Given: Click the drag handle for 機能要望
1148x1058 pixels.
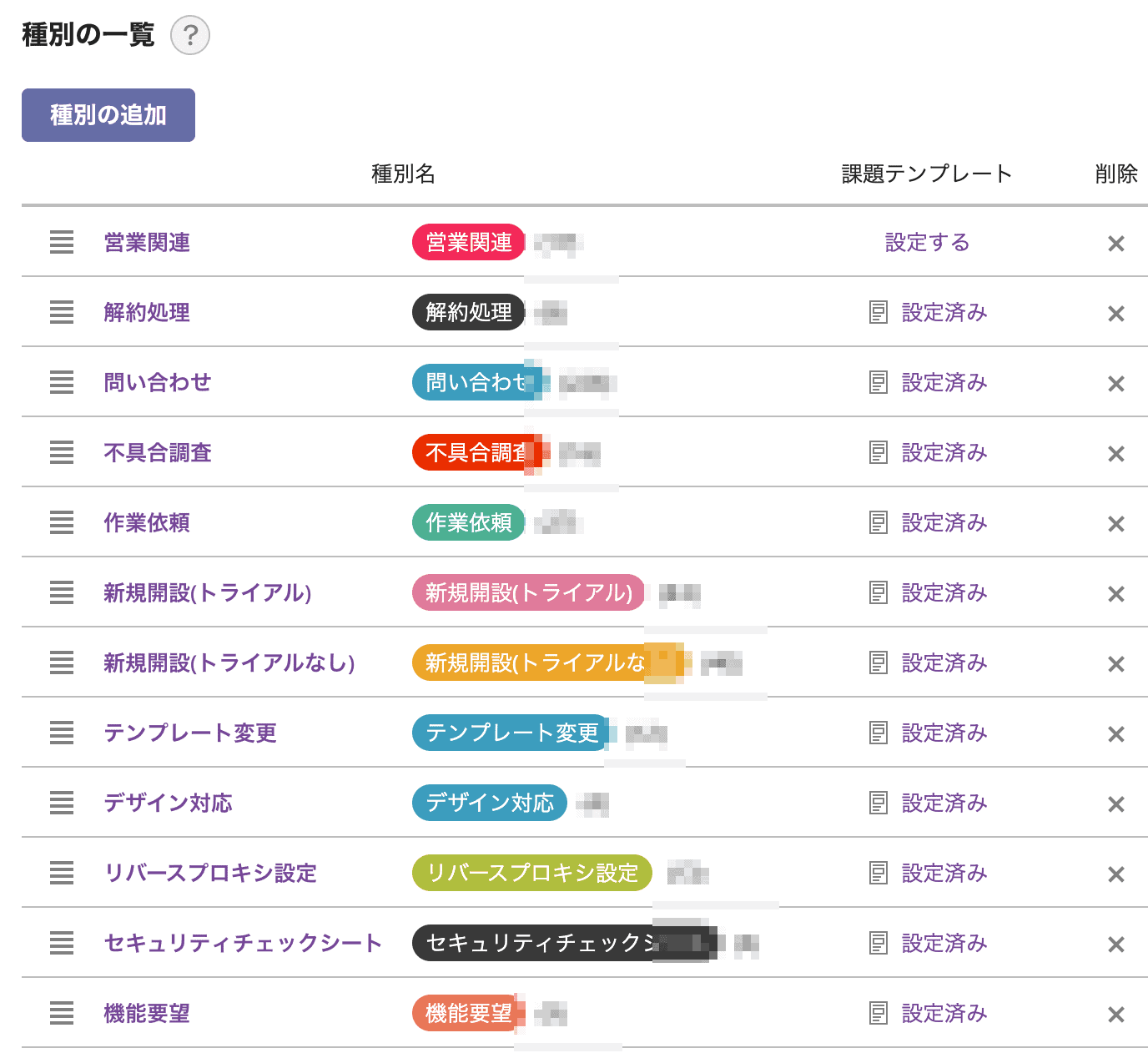Looking at the screenshot, I should click(x=62, y=1014).
